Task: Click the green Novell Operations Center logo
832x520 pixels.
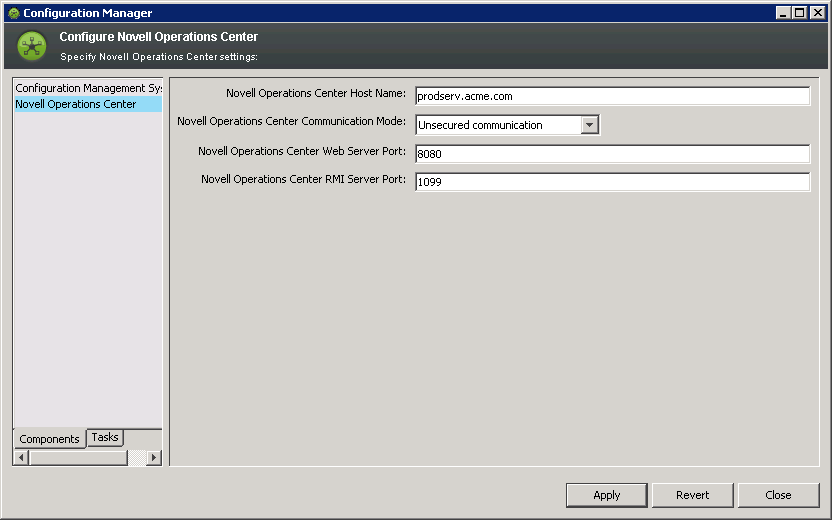Action: (32, 46)
